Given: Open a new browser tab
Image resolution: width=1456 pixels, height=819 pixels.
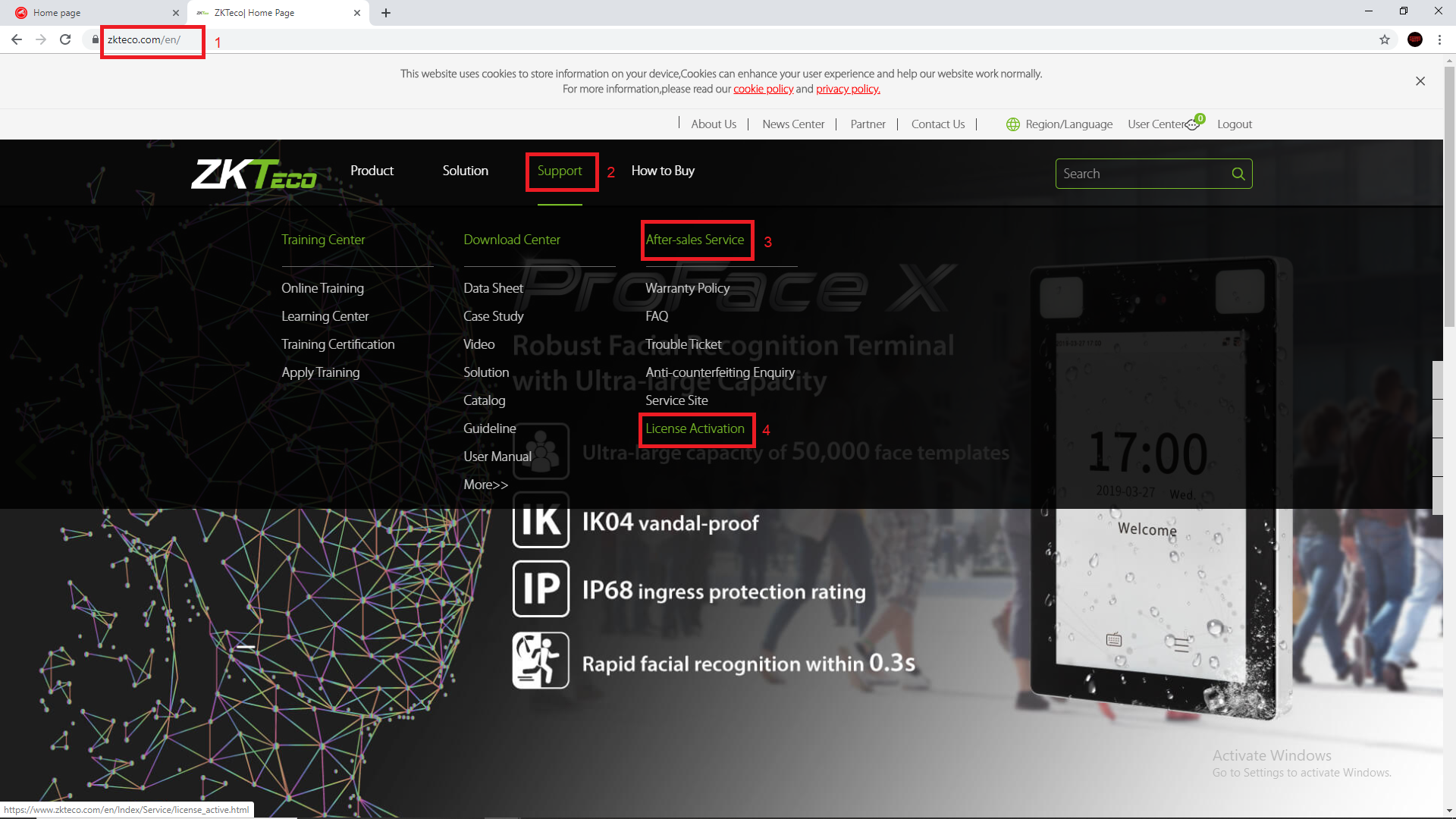Looking at the screenshot, I should coord(386,13).
